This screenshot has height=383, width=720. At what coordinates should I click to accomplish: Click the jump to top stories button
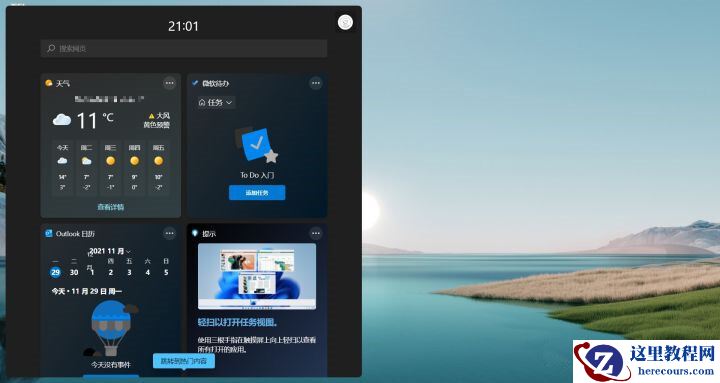[x=184, y=361]
